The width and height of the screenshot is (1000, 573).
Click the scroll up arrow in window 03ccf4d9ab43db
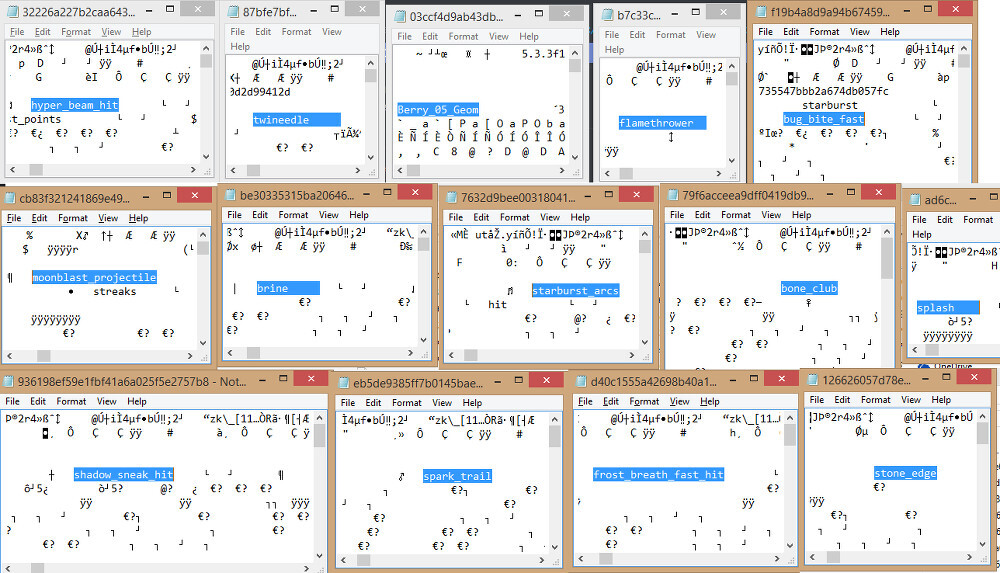tap(575, 52)
